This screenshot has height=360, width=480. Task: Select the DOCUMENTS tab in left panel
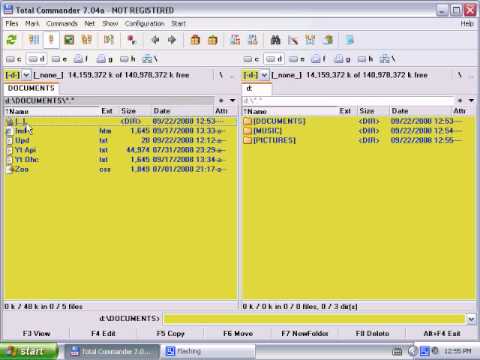click(x=31, y=88)
